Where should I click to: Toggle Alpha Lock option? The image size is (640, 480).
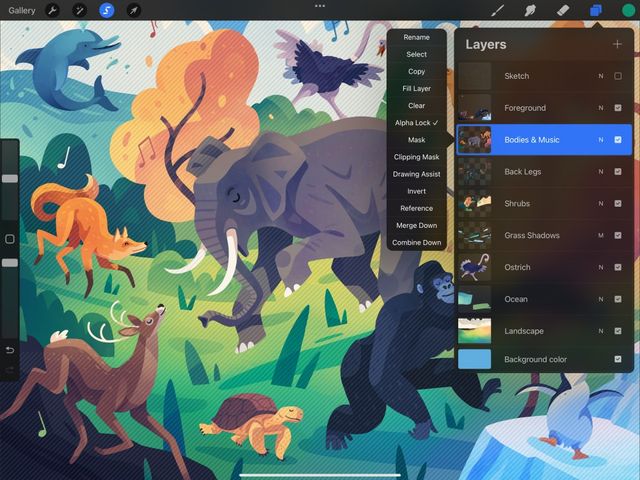[x=416, y=123]
